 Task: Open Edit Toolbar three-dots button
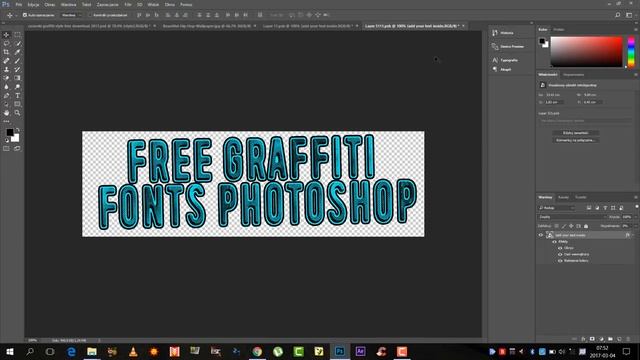pos(6,121)
